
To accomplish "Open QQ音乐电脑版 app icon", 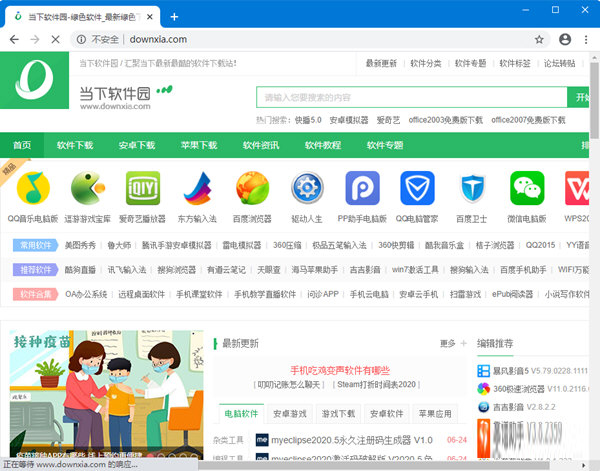I will [33, 188].
